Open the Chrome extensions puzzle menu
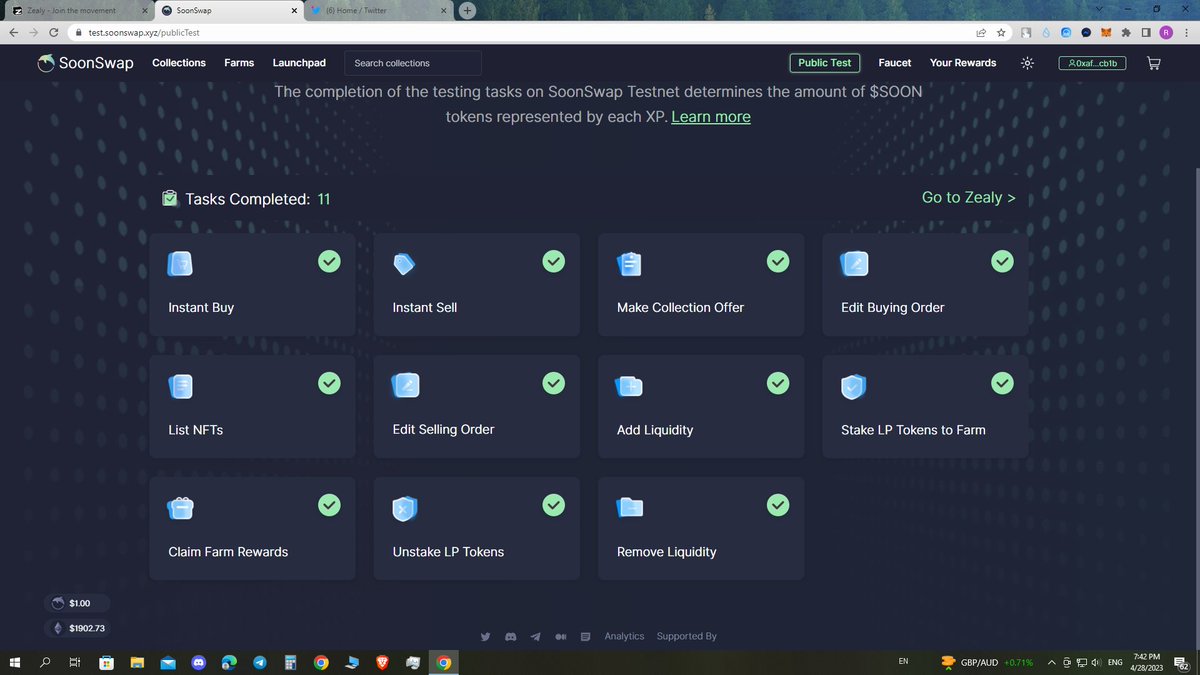This screenshot has height=675, width=1200. tap(1126, 32)
